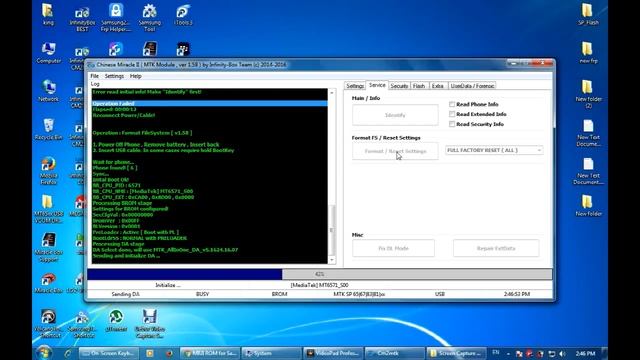Click the volume icon in system tray
This screenshot has width=640, height=360.
(562, 353)
